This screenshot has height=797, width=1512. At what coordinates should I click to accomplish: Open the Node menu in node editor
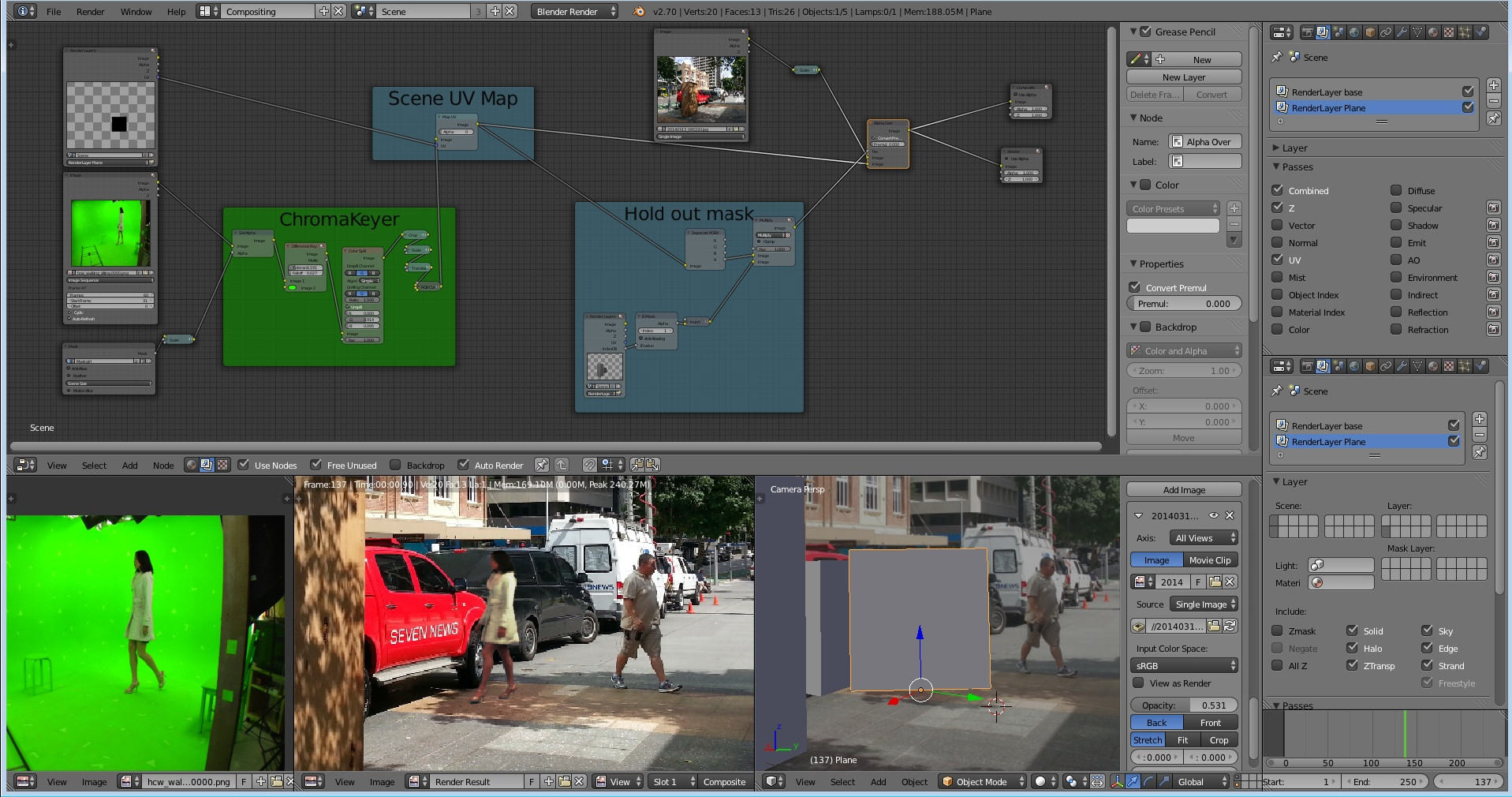click(163, 465)
